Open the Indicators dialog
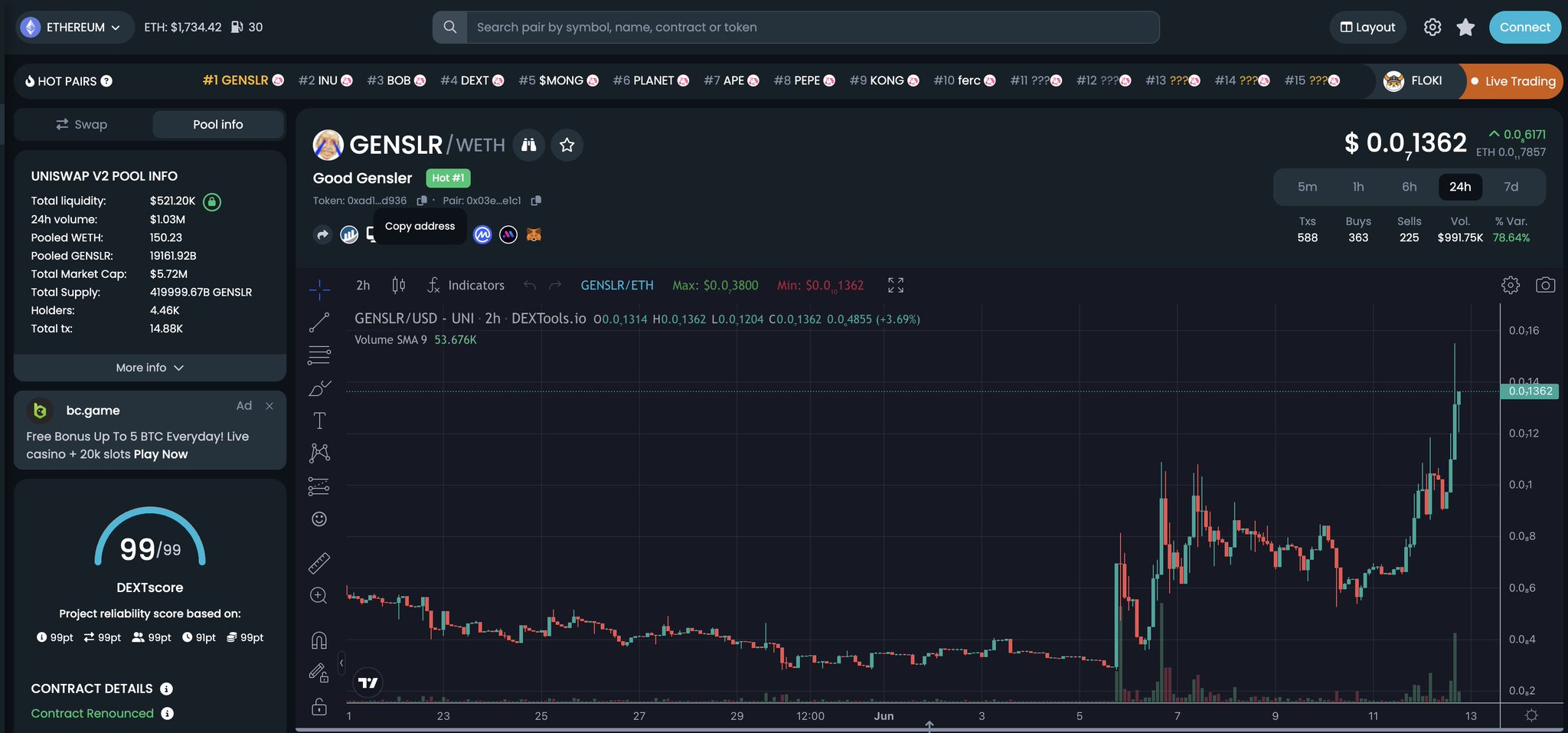Viewport: 1568px width, 733px height. tap(465, 285)
